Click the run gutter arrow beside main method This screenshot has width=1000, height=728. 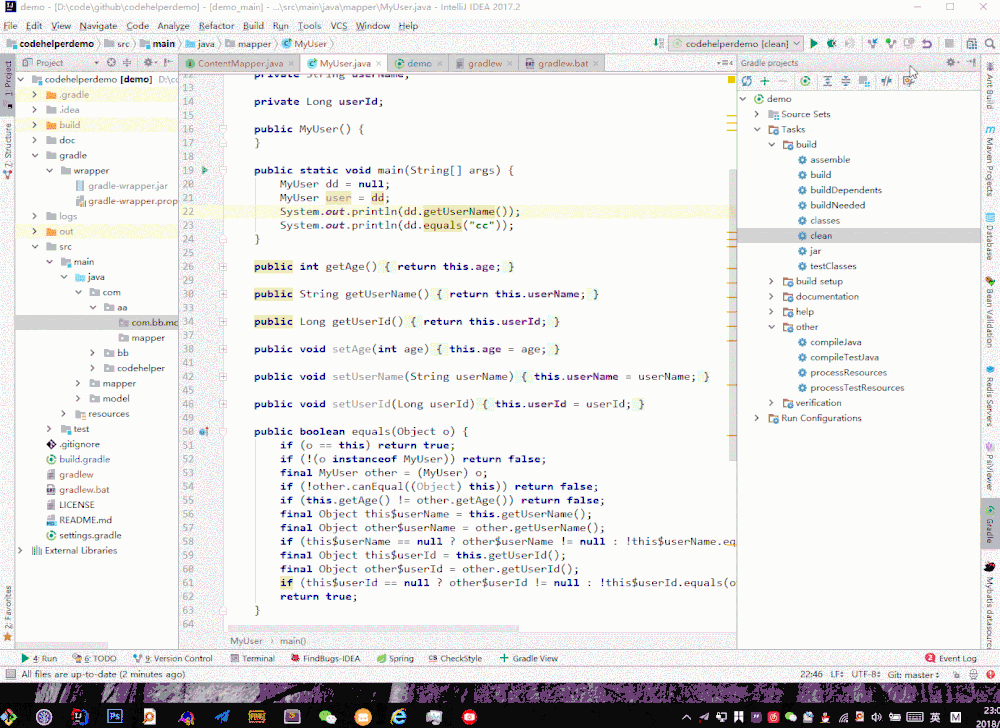click(x=205, y=170)
